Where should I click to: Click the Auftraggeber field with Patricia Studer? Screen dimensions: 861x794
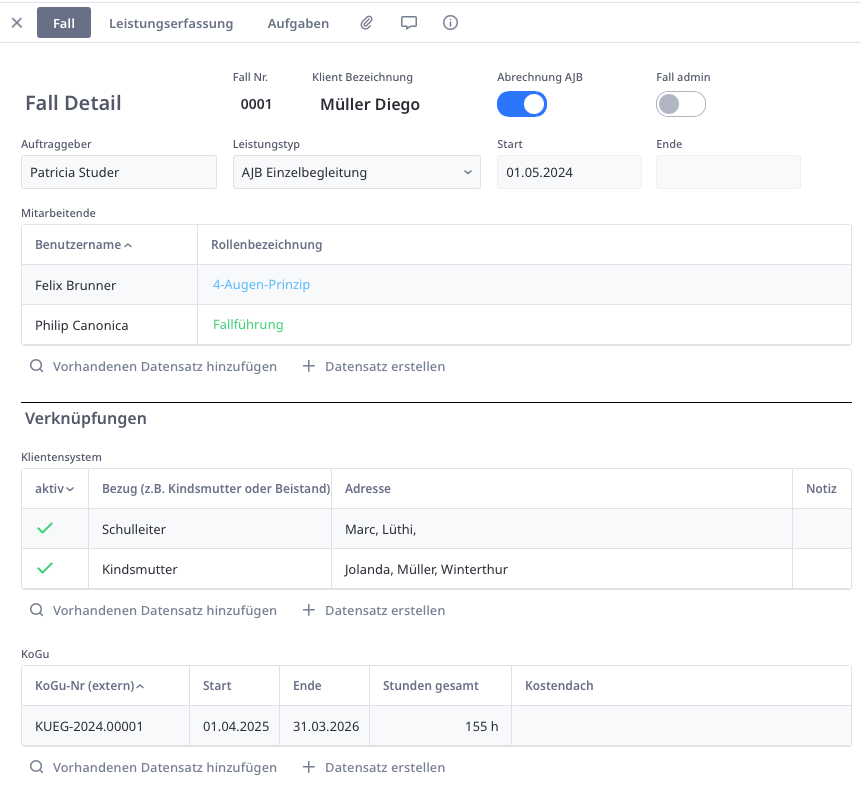(x=119, y=172)
